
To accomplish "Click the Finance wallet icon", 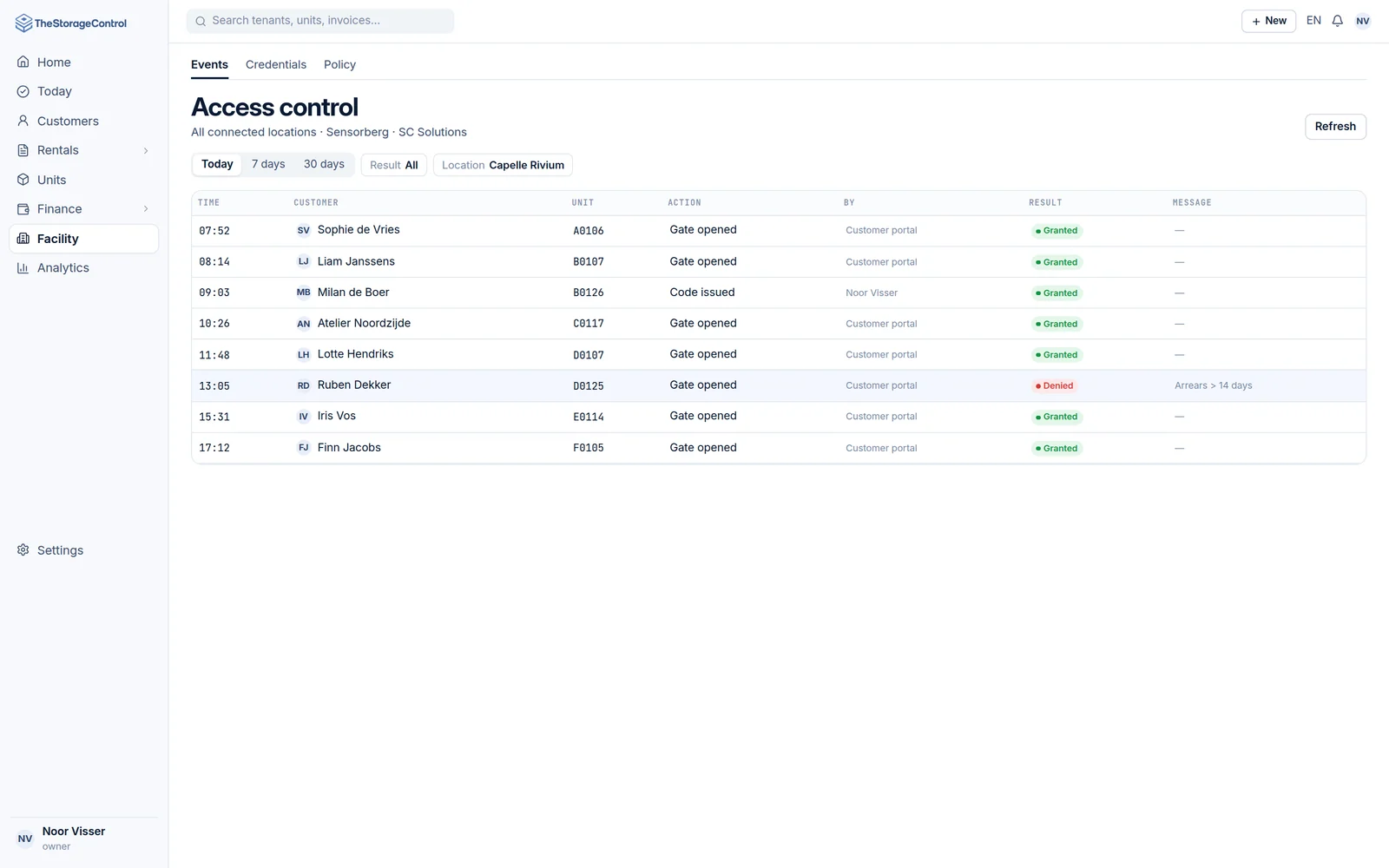I will pos(23,209).
